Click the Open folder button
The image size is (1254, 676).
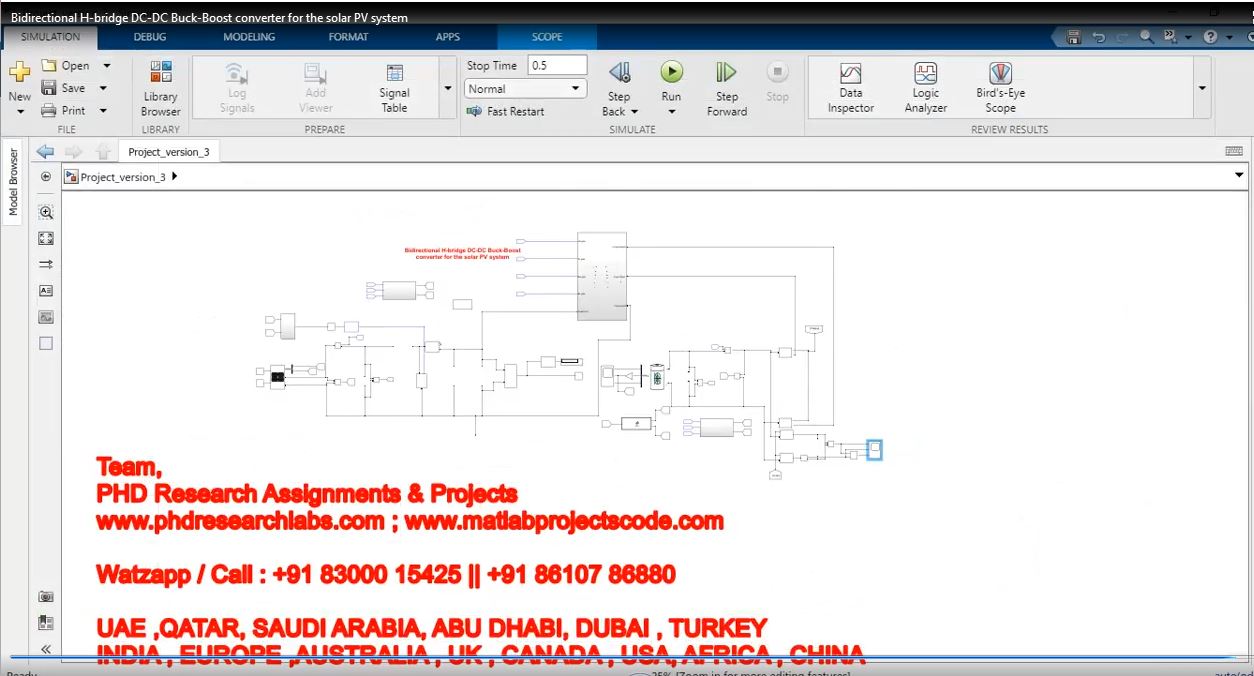(66, 65)
